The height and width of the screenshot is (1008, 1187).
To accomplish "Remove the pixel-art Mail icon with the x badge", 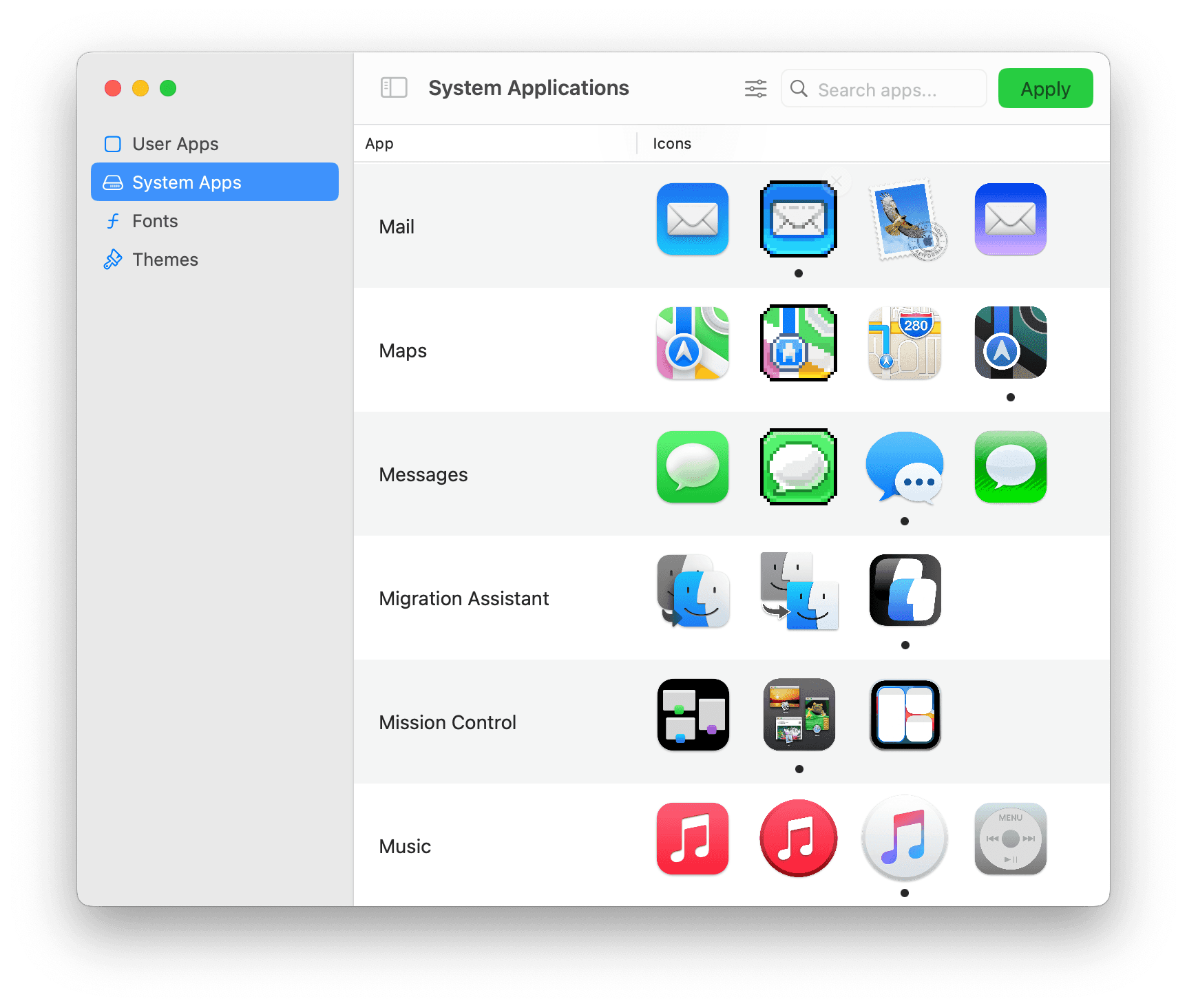I will point(837,181).
